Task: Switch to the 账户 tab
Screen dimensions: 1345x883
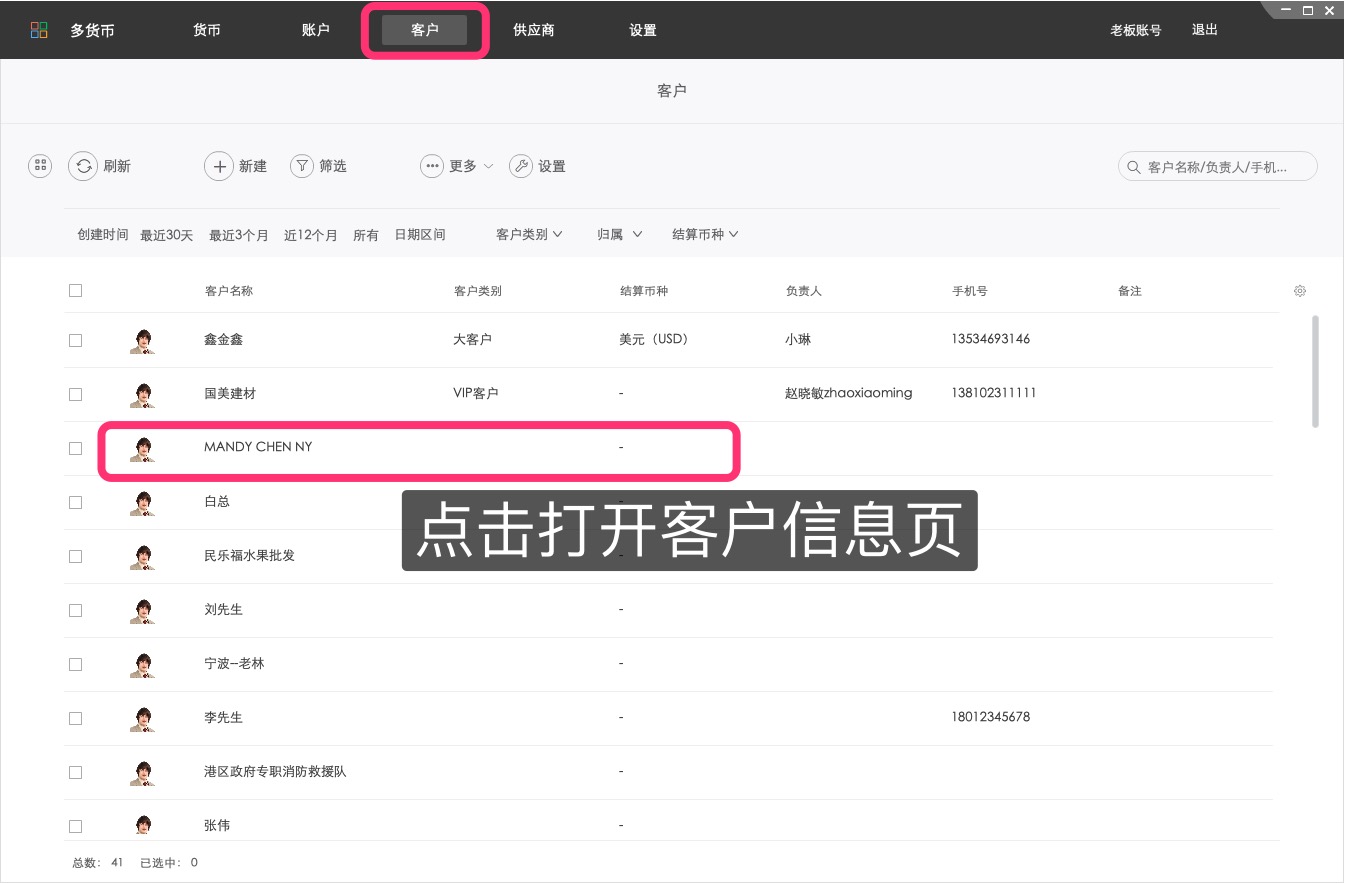Action: [315, 30]
